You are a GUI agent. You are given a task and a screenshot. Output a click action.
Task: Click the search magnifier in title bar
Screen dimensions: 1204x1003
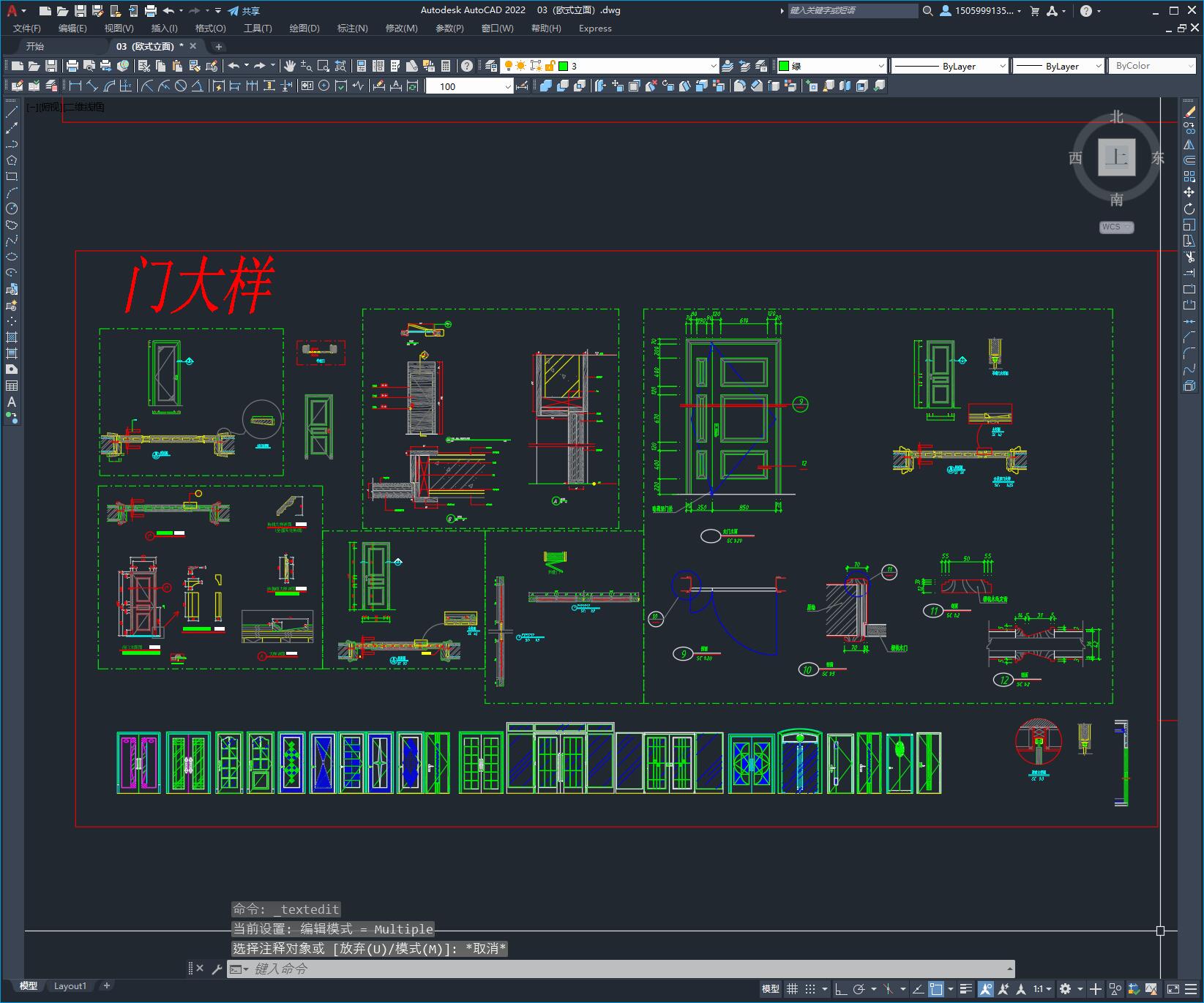point(928,11)
